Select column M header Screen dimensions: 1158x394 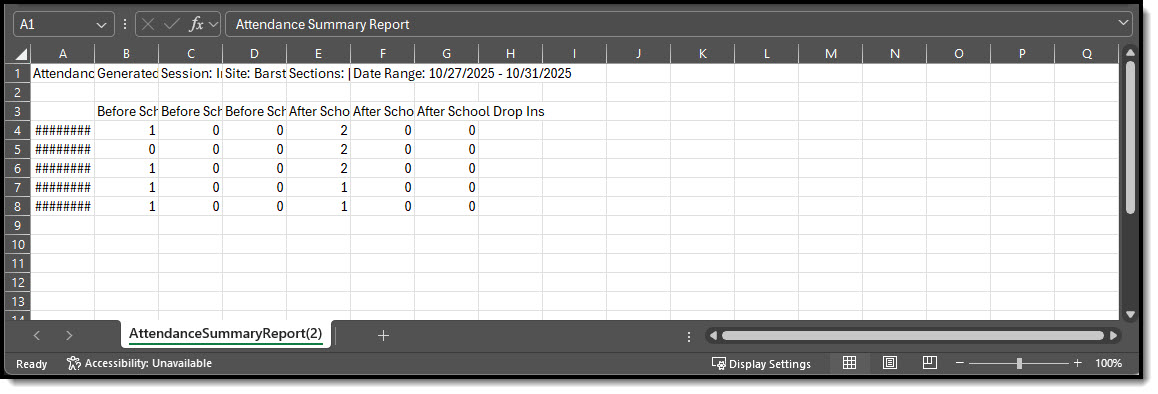click(x=831, y=54)
